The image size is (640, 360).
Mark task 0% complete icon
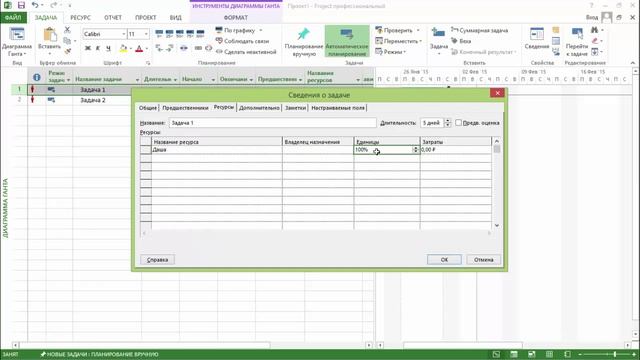pos(159,33)
